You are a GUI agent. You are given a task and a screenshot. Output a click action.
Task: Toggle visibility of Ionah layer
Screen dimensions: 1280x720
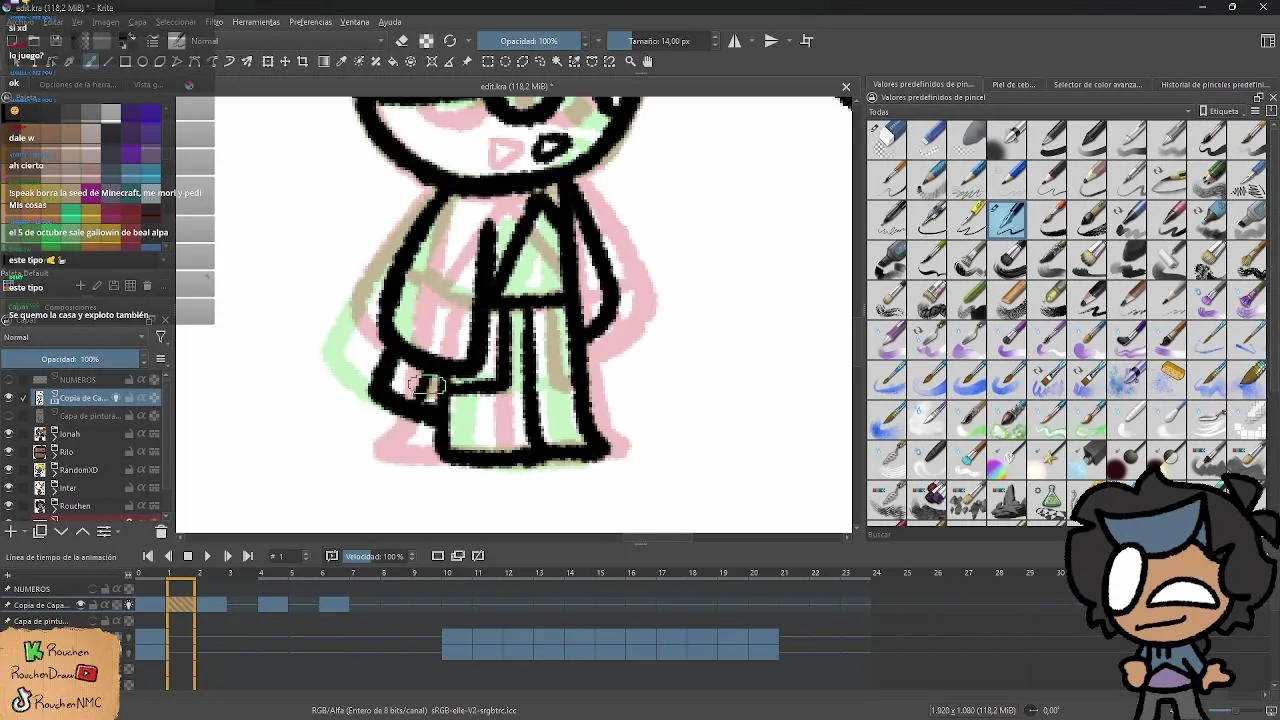click(x=9, y=434)
